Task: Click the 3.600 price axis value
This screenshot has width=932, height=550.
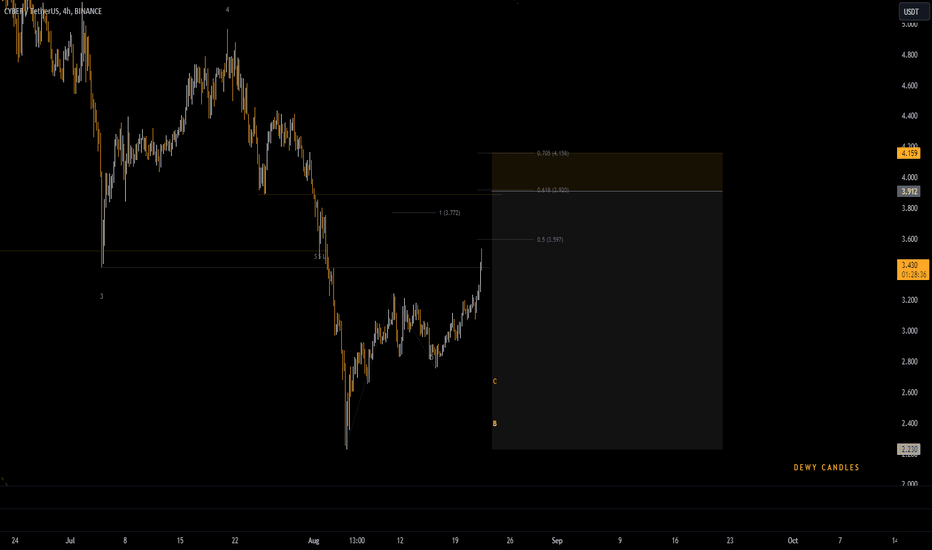Action: click(909, 239)
